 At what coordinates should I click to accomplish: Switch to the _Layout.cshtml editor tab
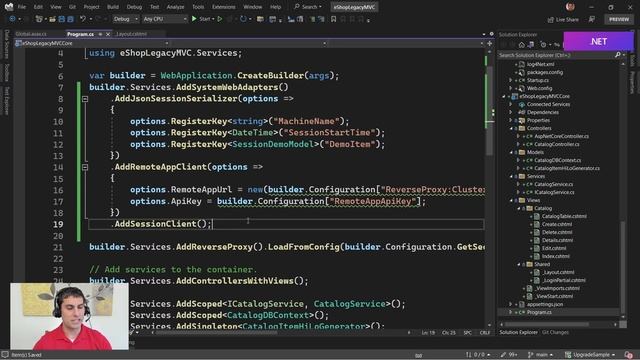[131, 34]
